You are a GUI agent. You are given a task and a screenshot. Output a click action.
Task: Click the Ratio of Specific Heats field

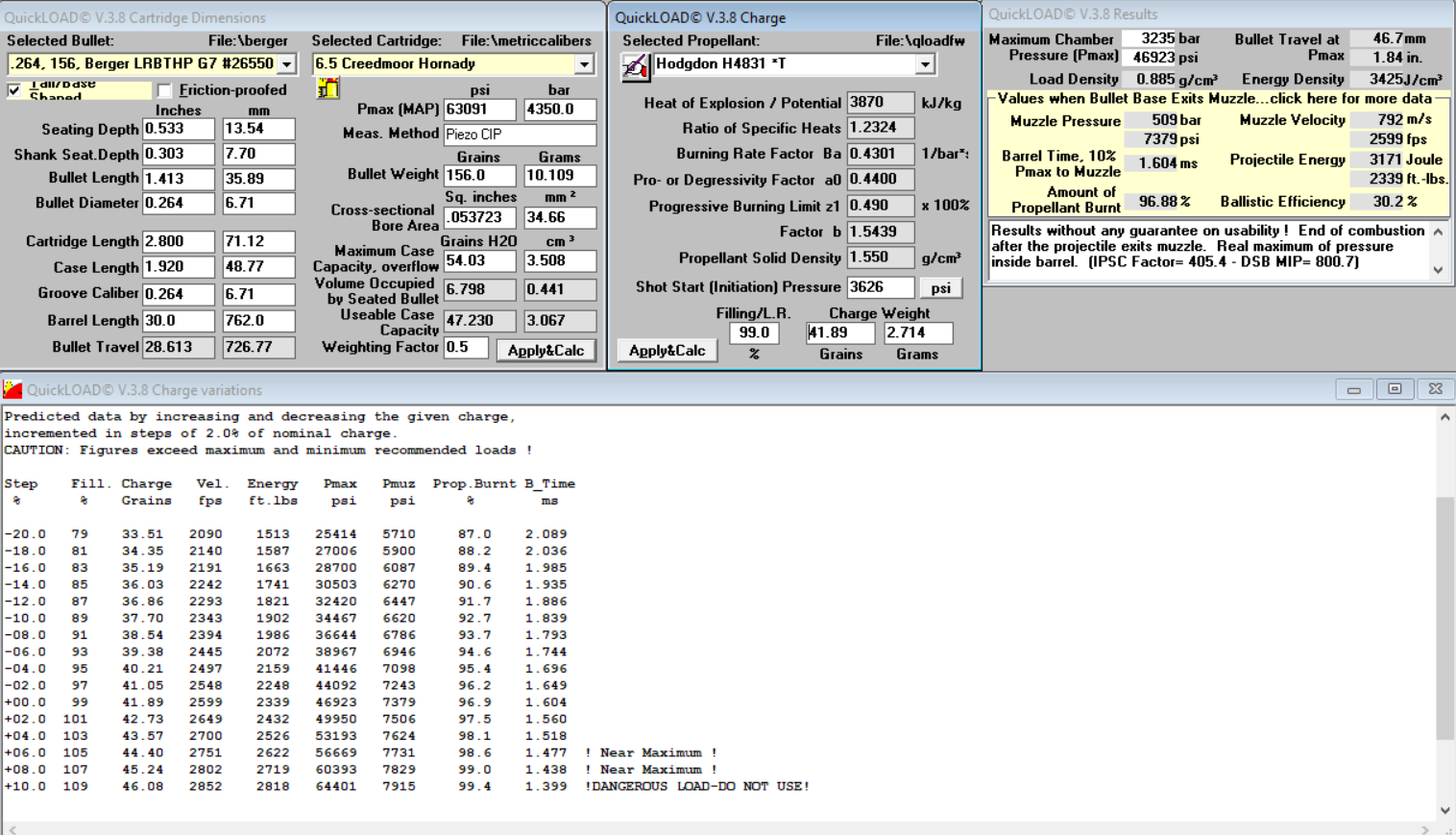click(x=881, y=128)
